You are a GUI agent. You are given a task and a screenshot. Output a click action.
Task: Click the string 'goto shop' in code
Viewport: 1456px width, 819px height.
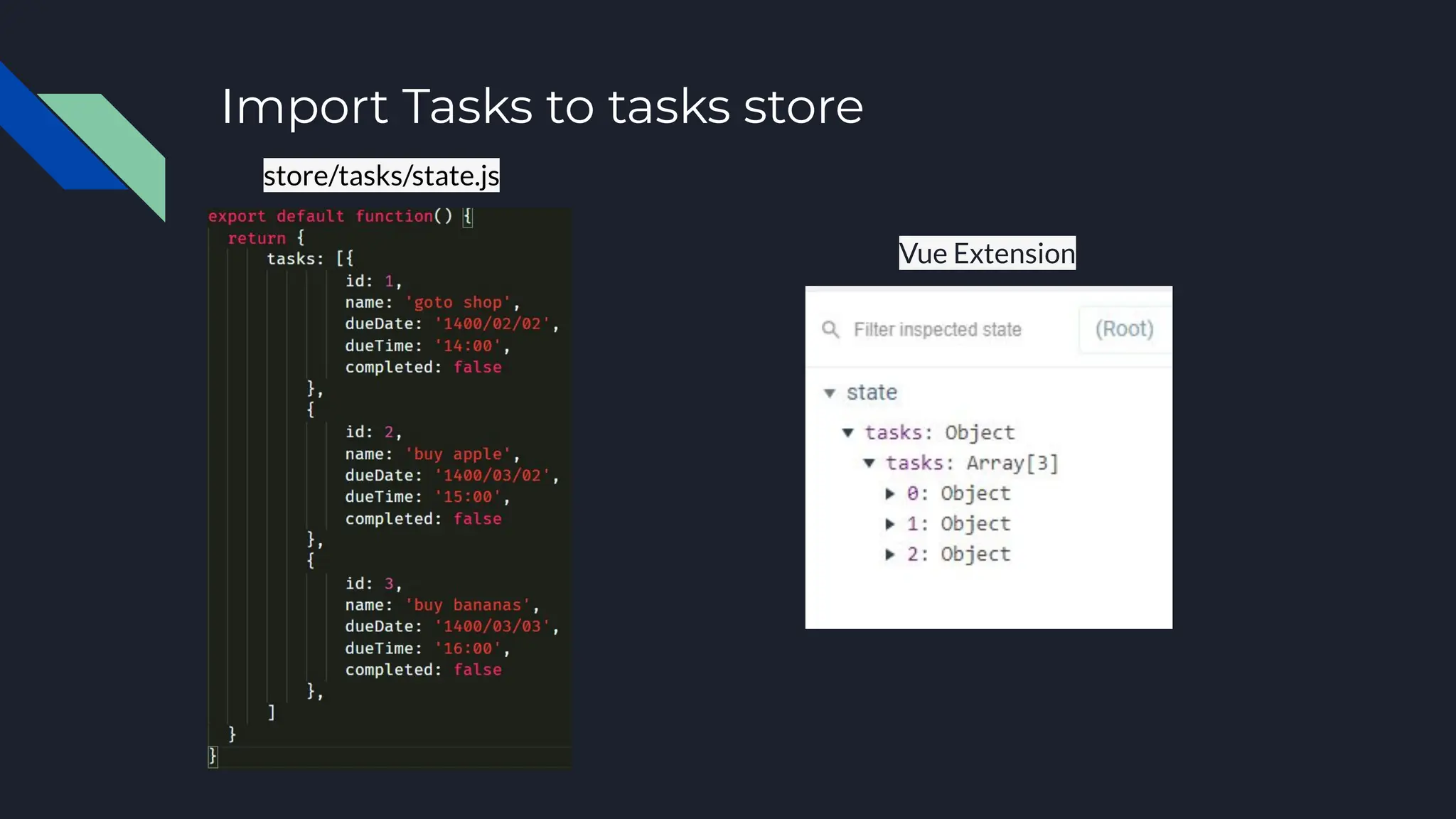tap(458, 303)
